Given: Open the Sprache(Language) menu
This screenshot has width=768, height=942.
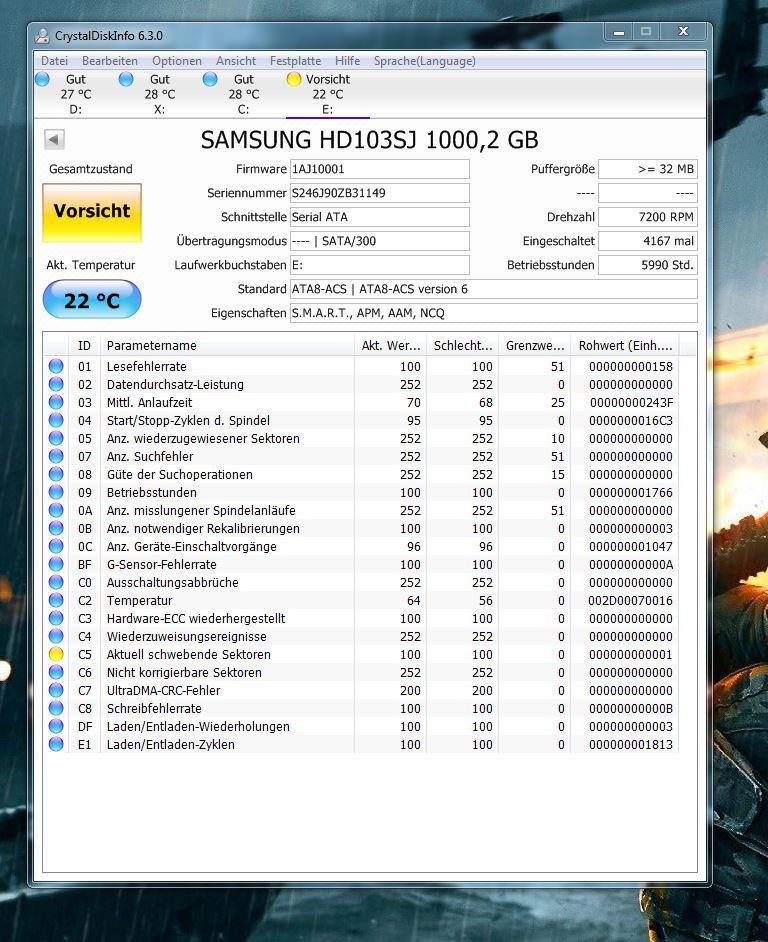Looking at the screenshot, I should coord(424,61).
